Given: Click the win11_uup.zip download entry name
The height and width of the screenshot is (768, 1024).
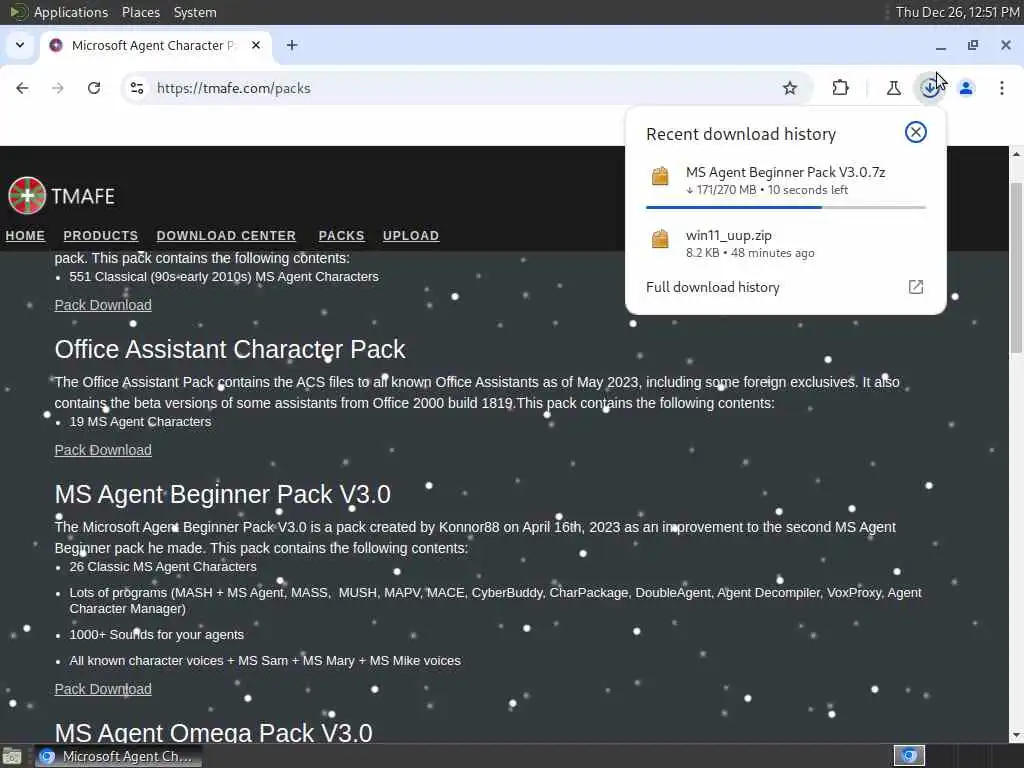Looking at the screenshot, I should pyautogui.click(x=729, y=235).
